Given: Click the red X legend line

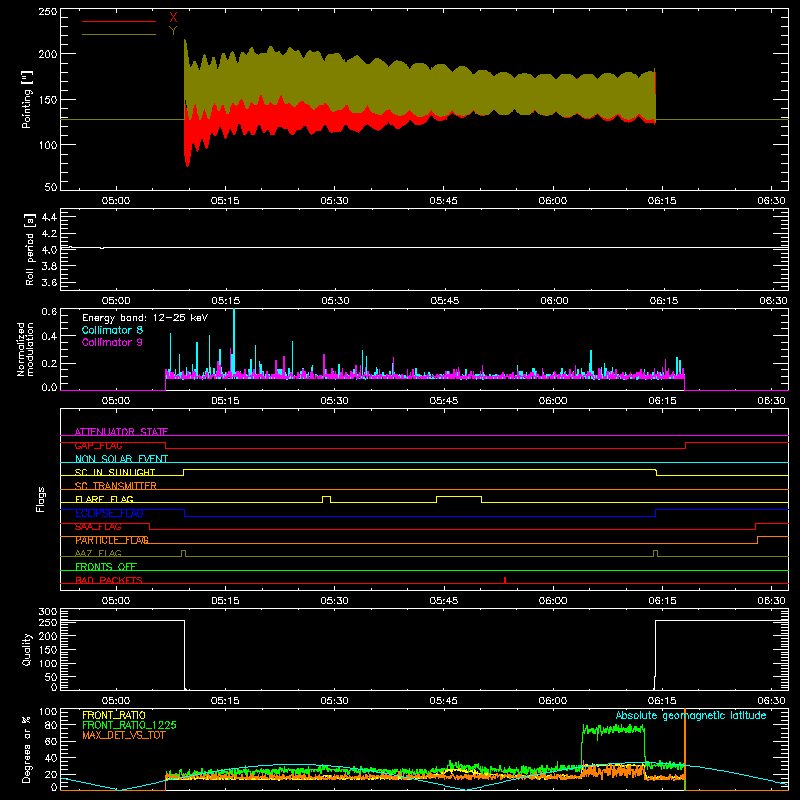Looking at the screenshot, I should pyautogui.click(x=119, y=21).
